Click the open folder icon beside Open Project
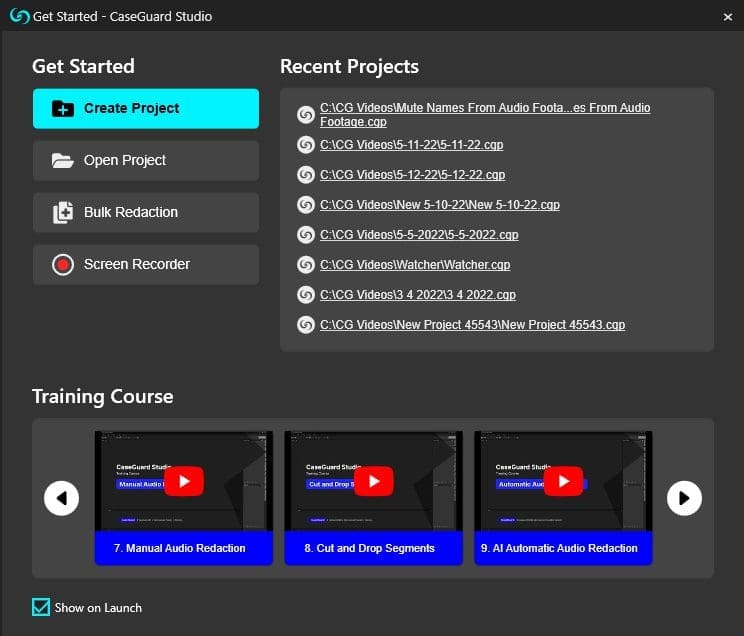The image size is (744, 636). pos(63,160)
